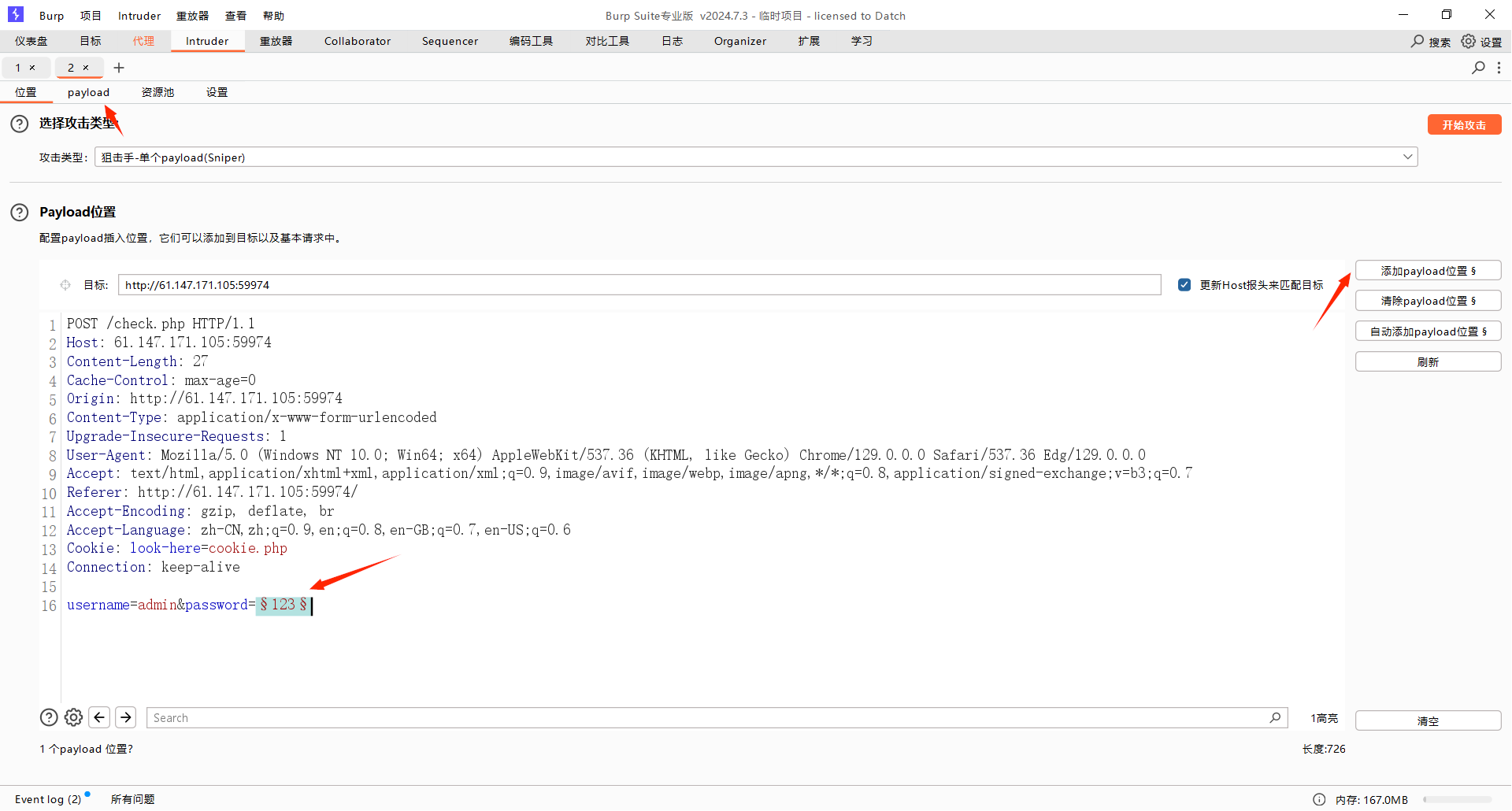Click 添加payload位置 § button
1512x811 pixels.
[x=1428, y=271]
